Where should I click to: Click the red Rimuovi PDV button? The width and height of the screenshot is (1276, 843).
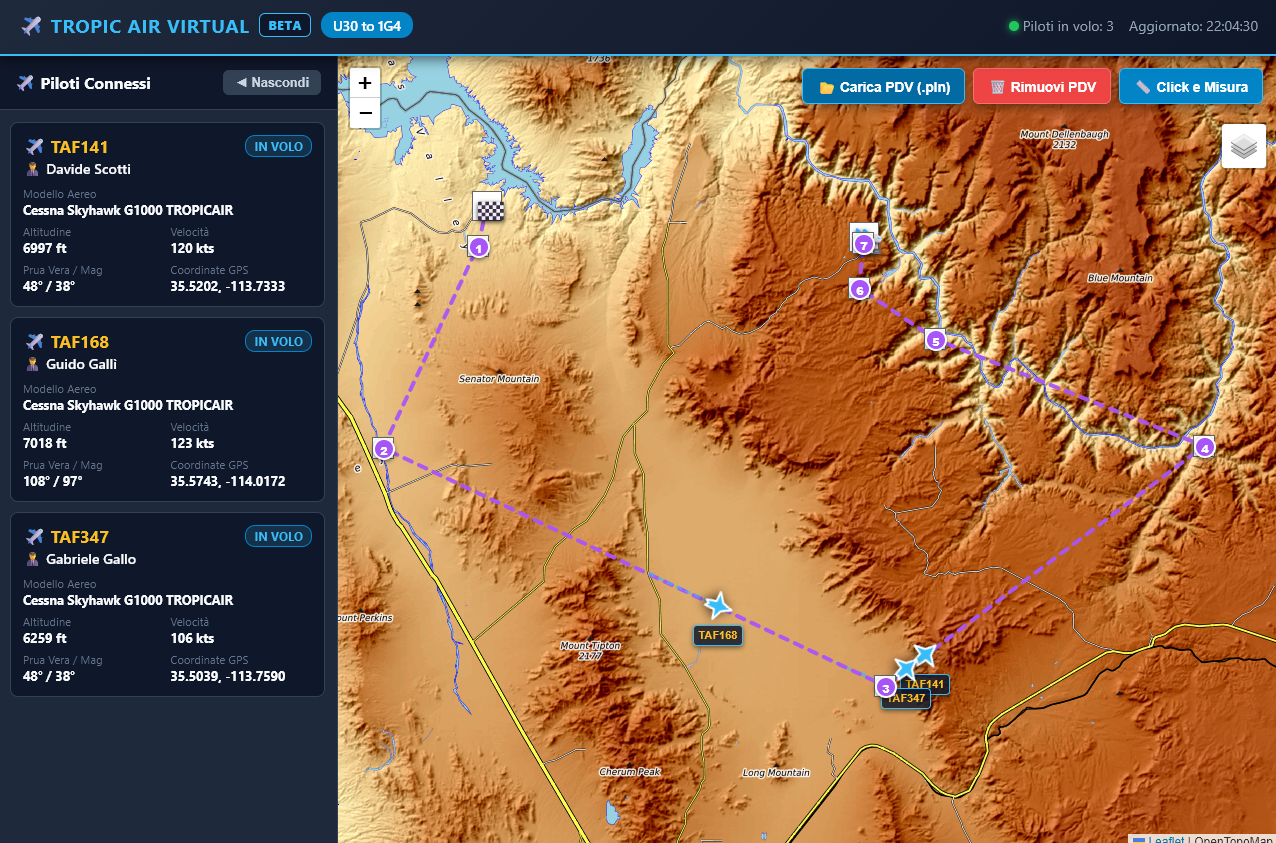[1042, 87]
